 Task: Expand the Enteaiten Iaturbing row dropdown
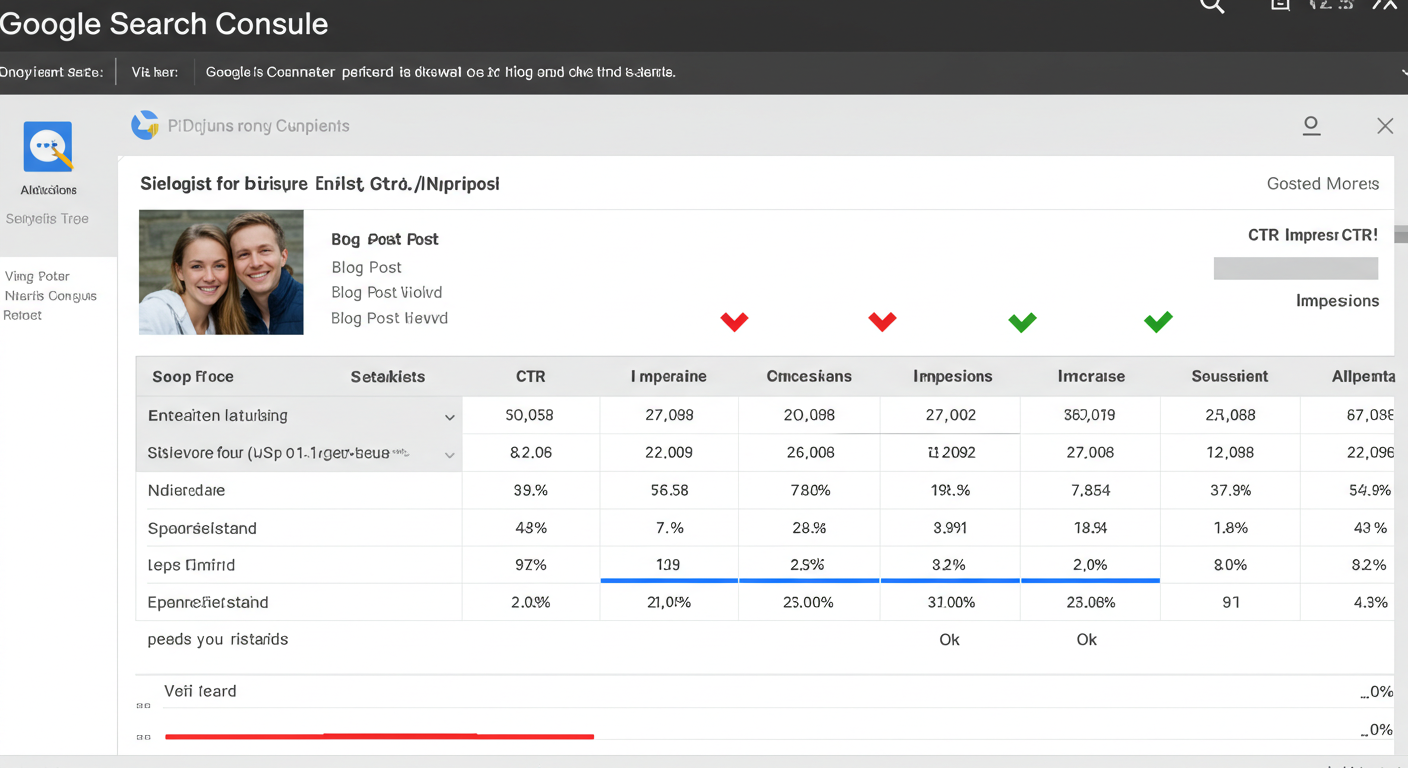(450, 417)
